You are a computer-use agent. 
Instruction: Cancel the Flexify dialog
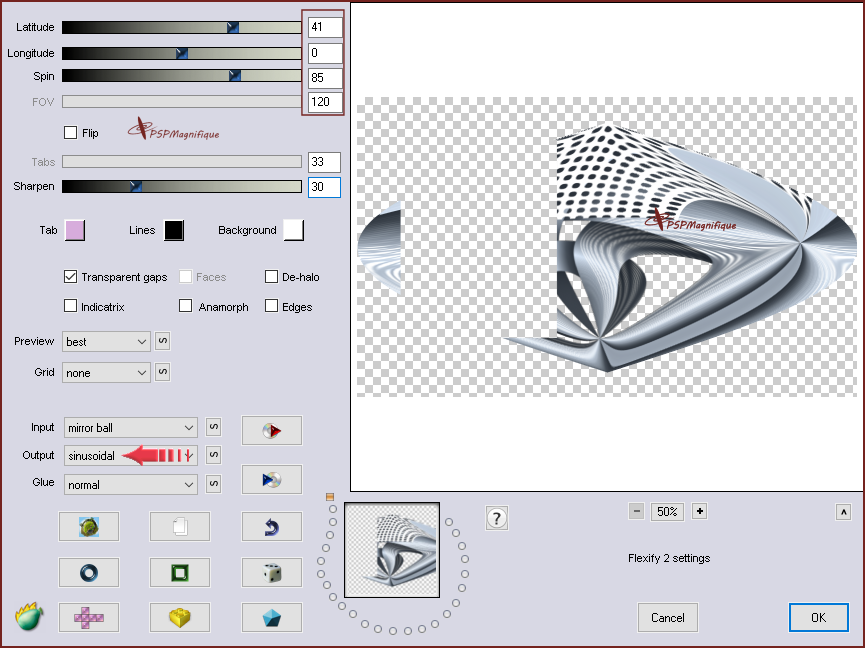pos(667,618)
